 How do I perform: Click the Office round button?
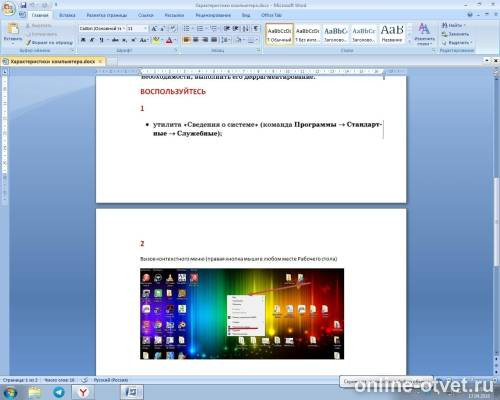pyautogui.click(x=8, y=8)
